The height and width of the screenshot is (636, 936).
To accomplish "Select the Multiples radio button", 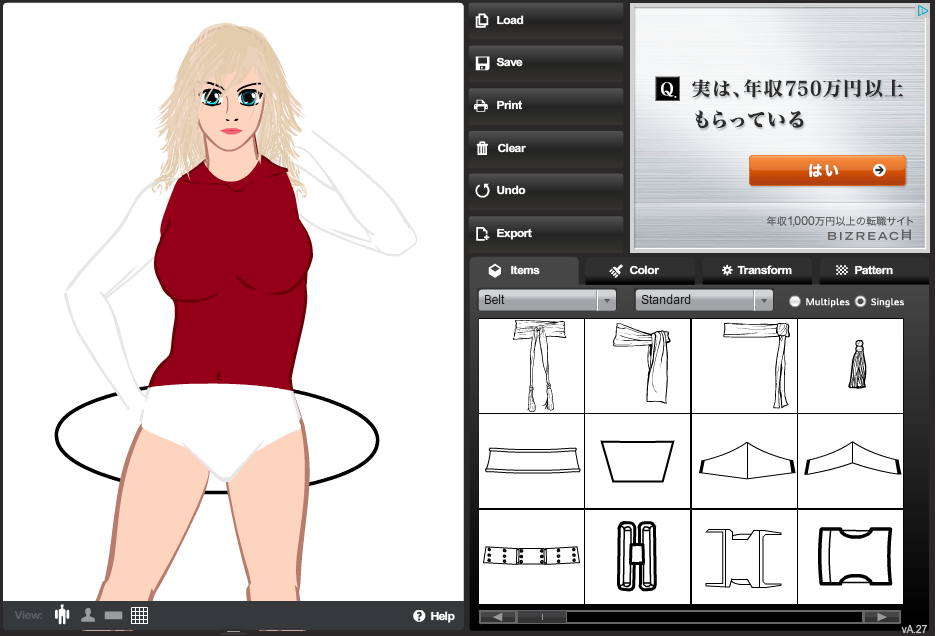I will 795,301.
